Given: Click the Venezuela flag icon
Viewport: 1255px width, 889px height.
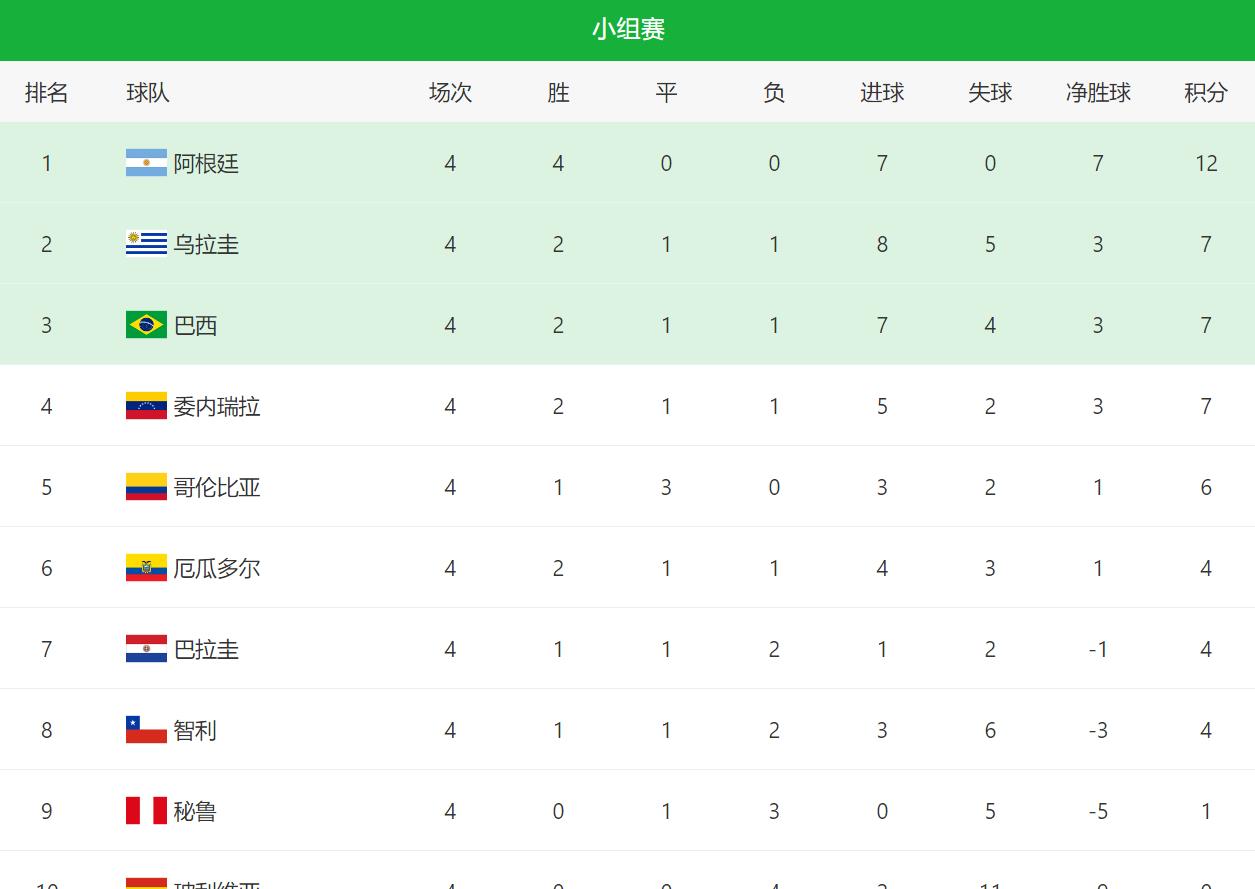Looking at the screenshot, I should point(146,406).
